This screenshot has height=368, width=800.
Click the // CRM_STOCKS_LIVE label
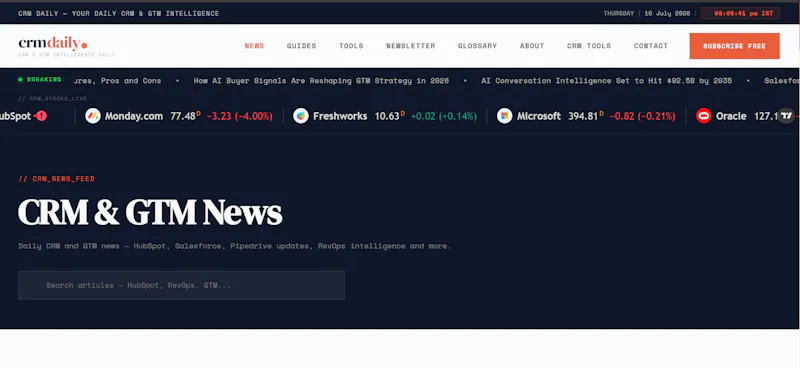(x=53, y=99)
